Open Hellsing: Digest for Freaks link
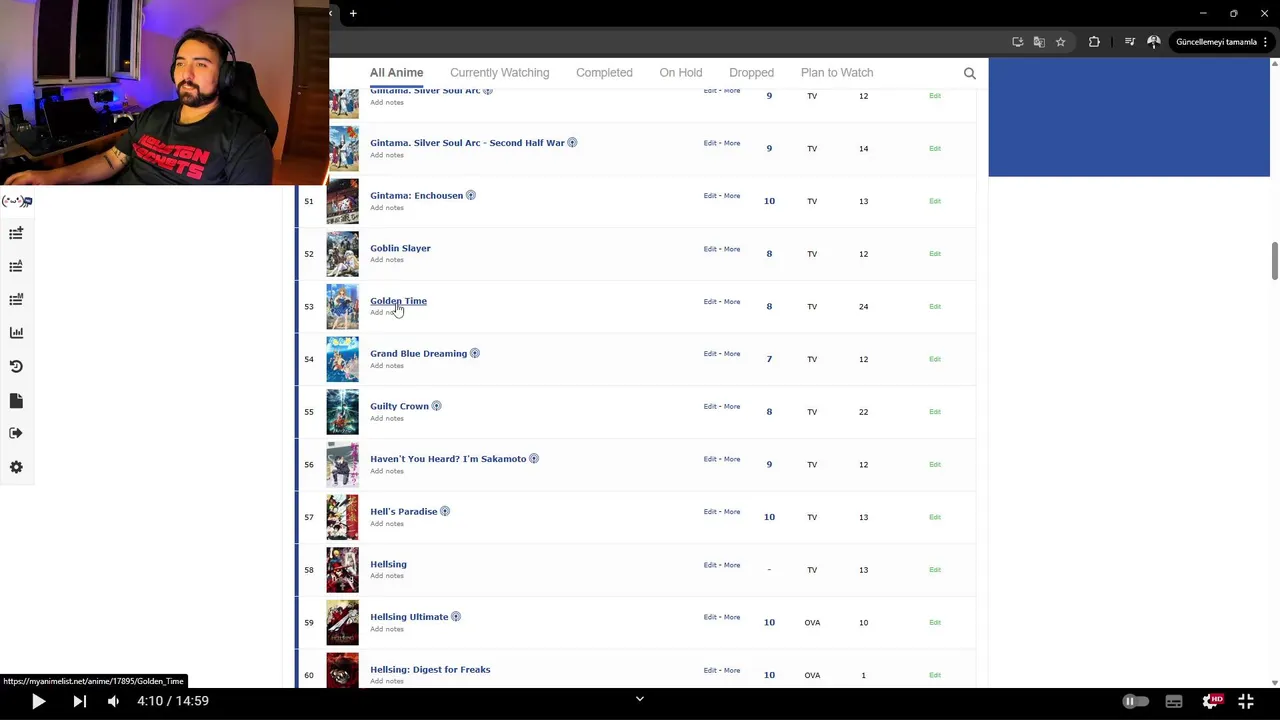1280x720 pixels. coord(430,670)
